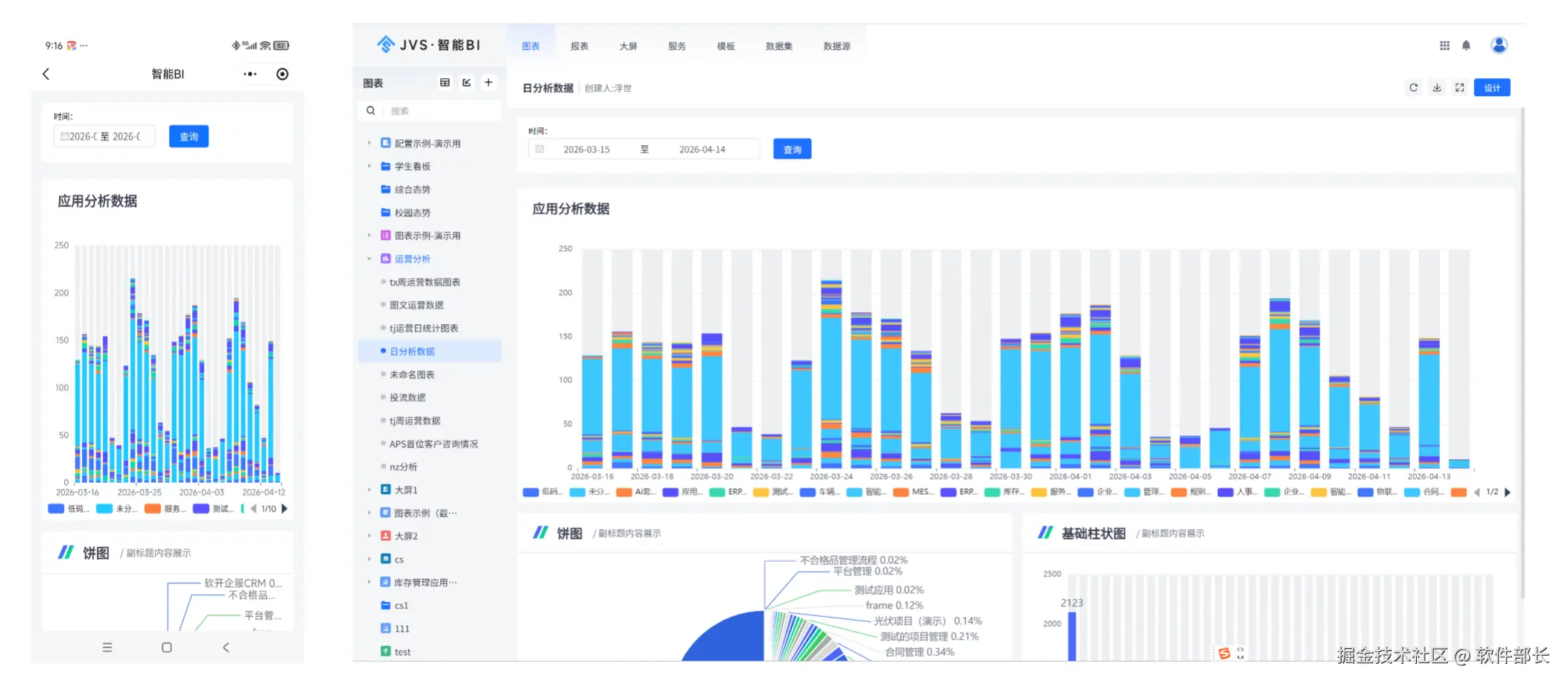Screen dimensions: 1568x684
Task: Advance the mobile chart legend to next page
Action: (285, 509)
